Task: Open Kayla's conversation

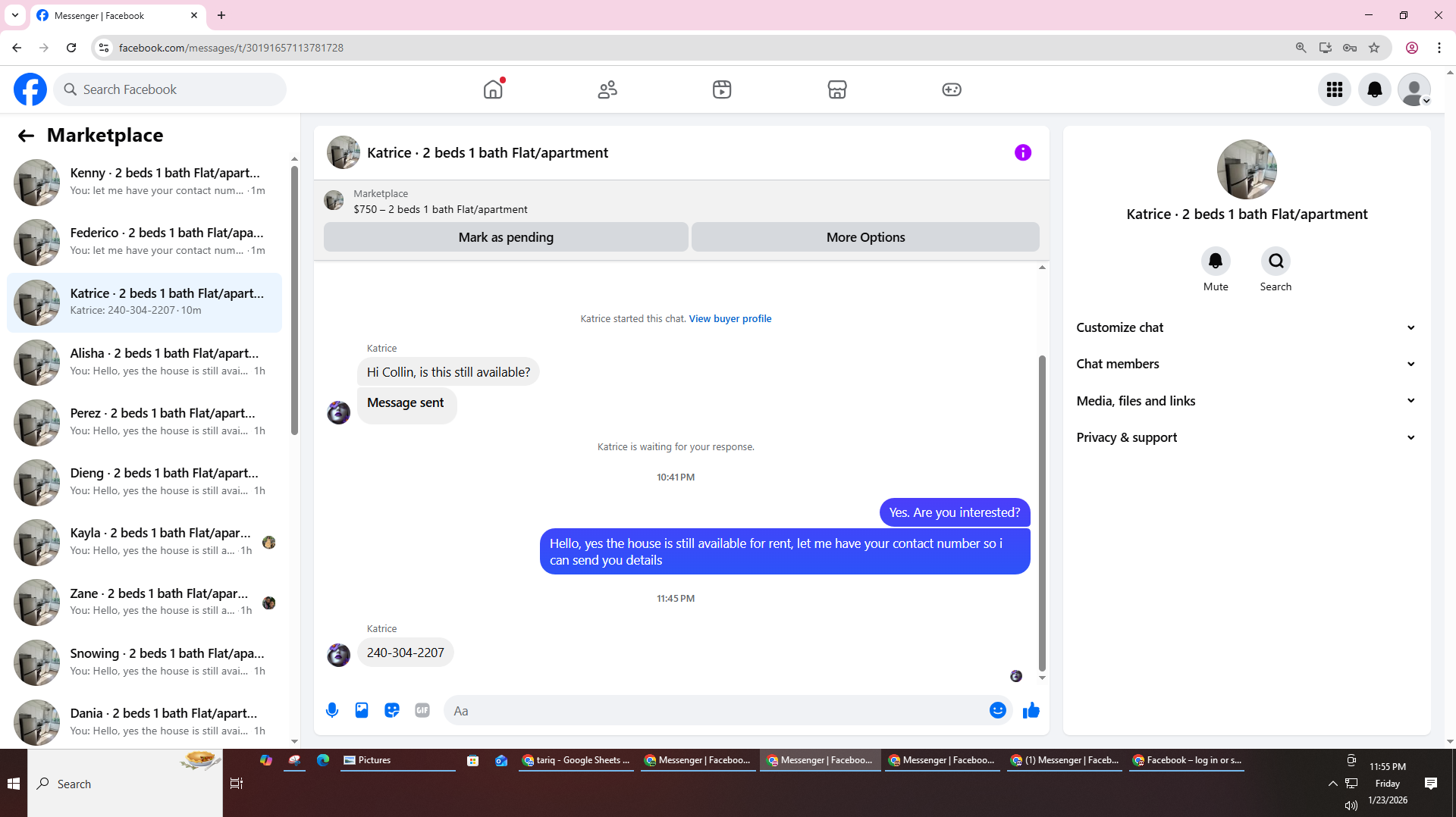Action: [144, 542]
